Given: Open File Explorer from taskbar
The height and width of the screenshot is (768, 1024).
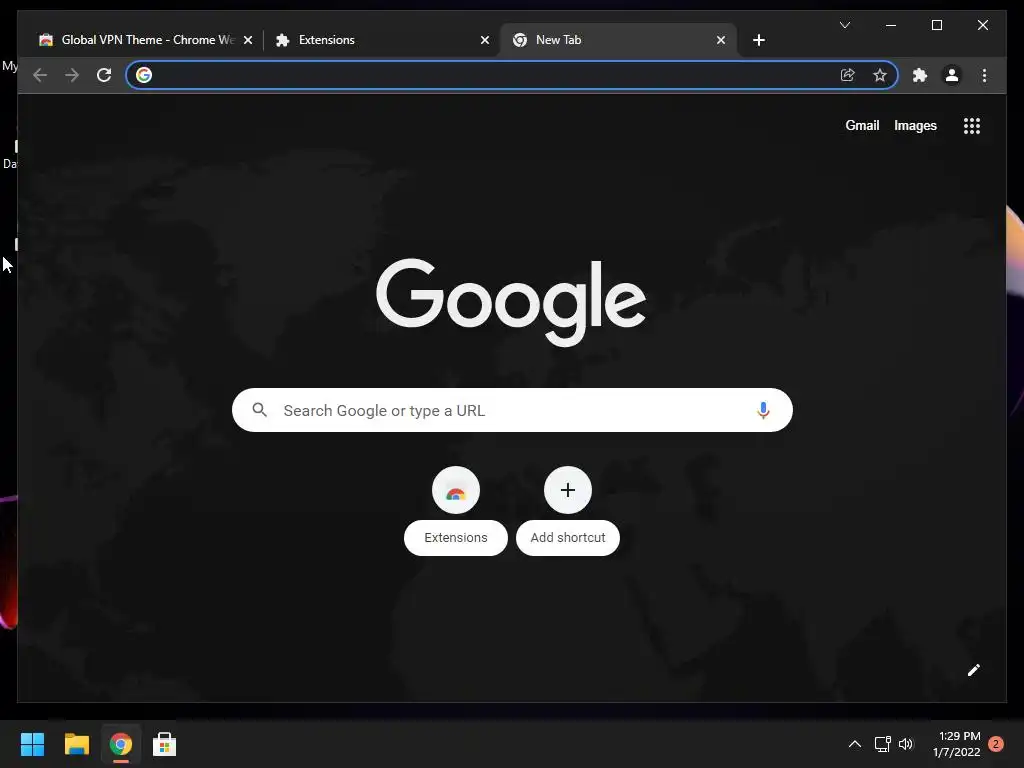Looking at the screenshot, I should coord(76,744).
